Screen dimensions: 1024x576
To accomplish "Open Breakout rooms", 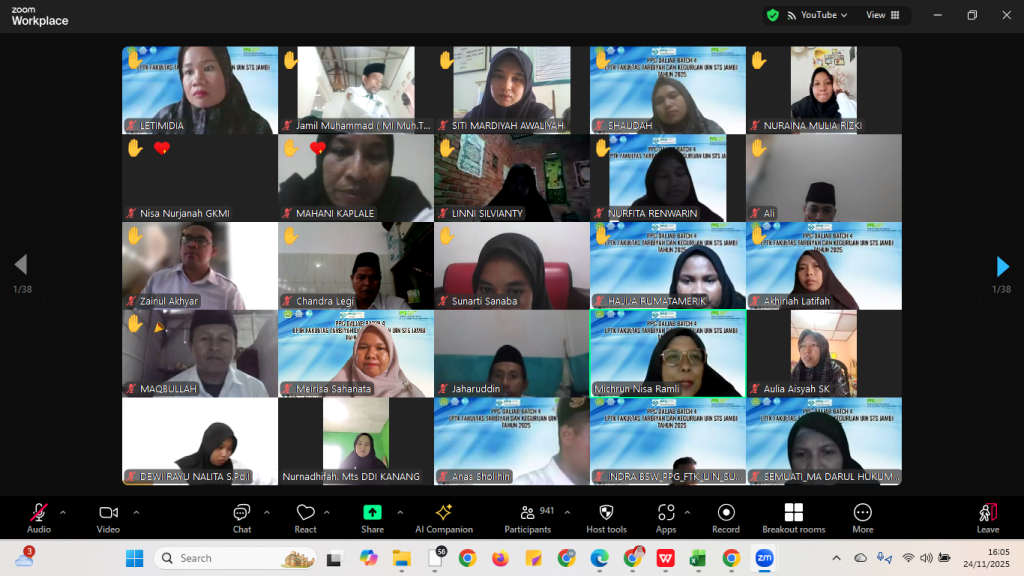I will click(x=793, y=517).
